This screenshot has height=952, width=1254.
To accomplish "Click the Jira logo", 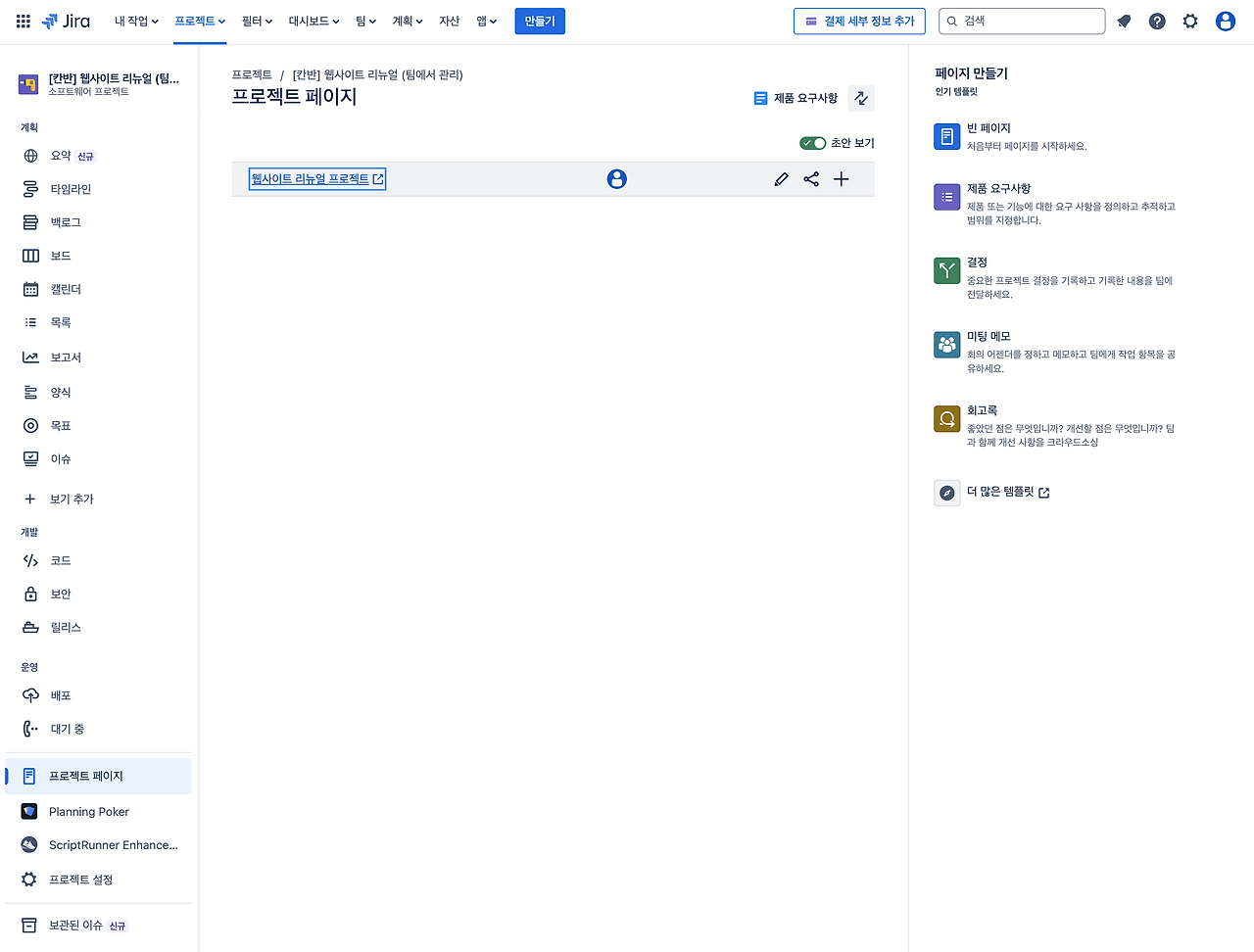I will tap(66, 21).
